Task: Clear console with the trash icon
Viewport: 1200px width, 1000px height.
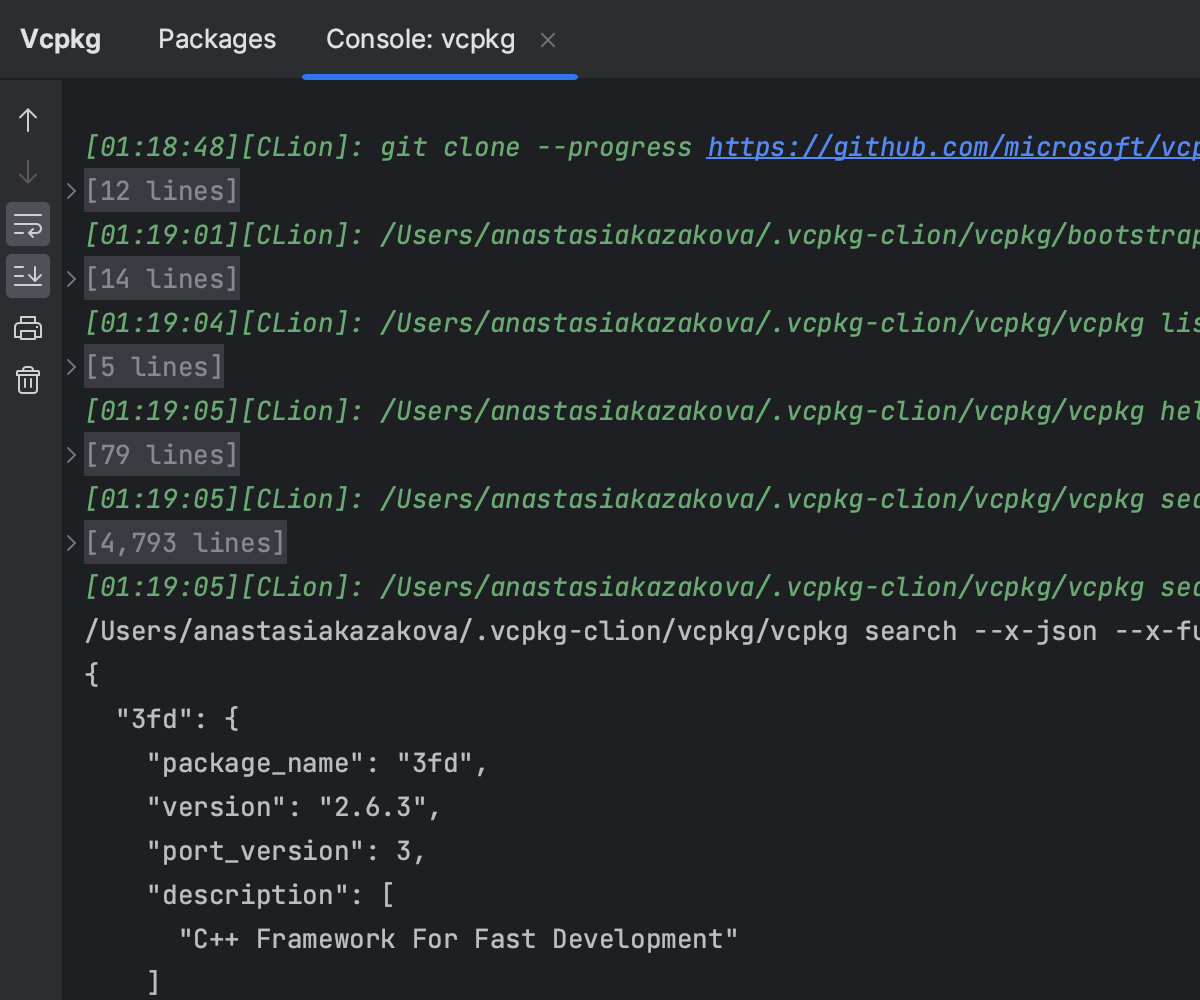Action: 28,380
